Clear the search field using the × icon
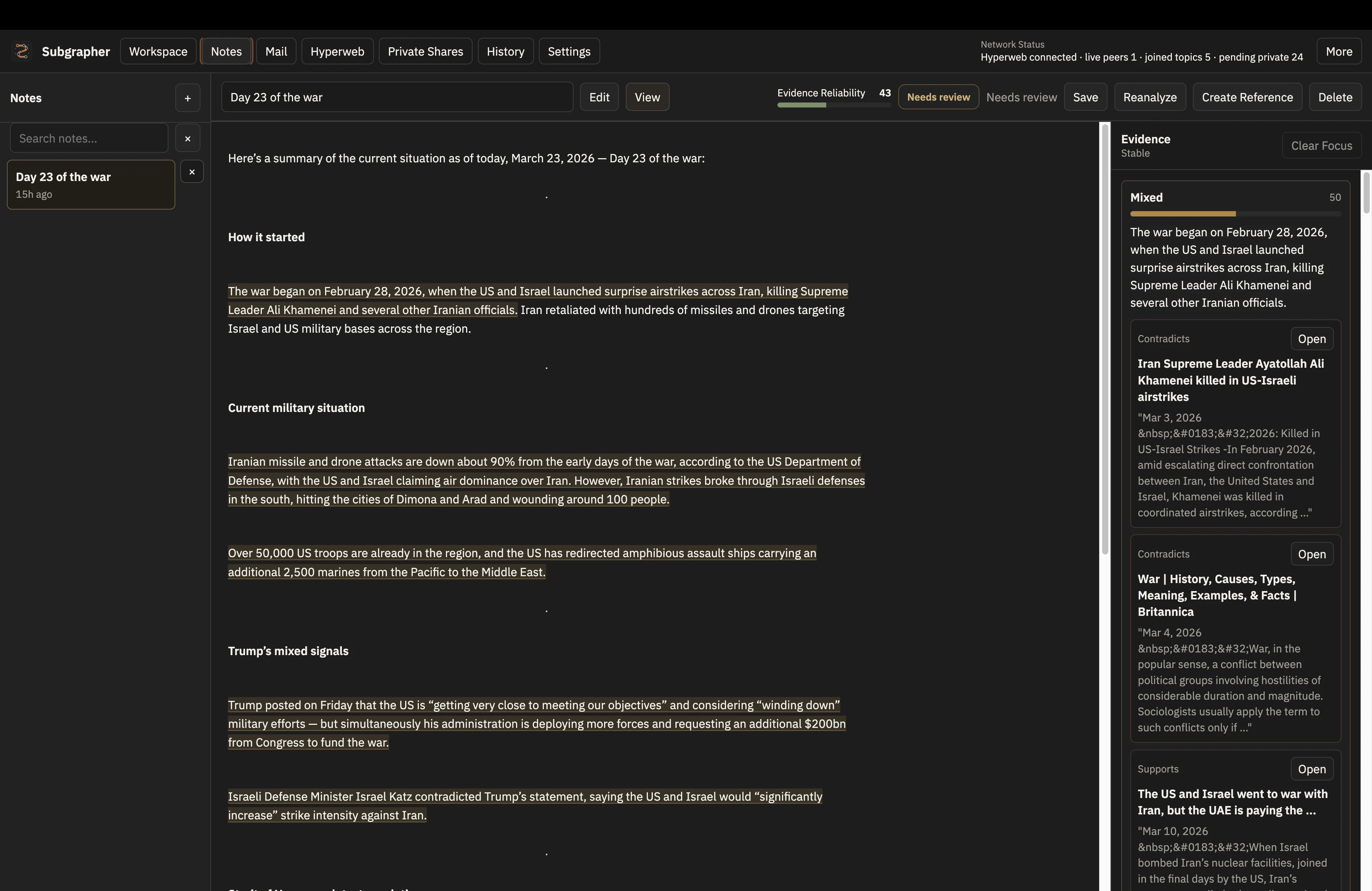Viewport: 1372px width, 891px height. click(188, 138)
